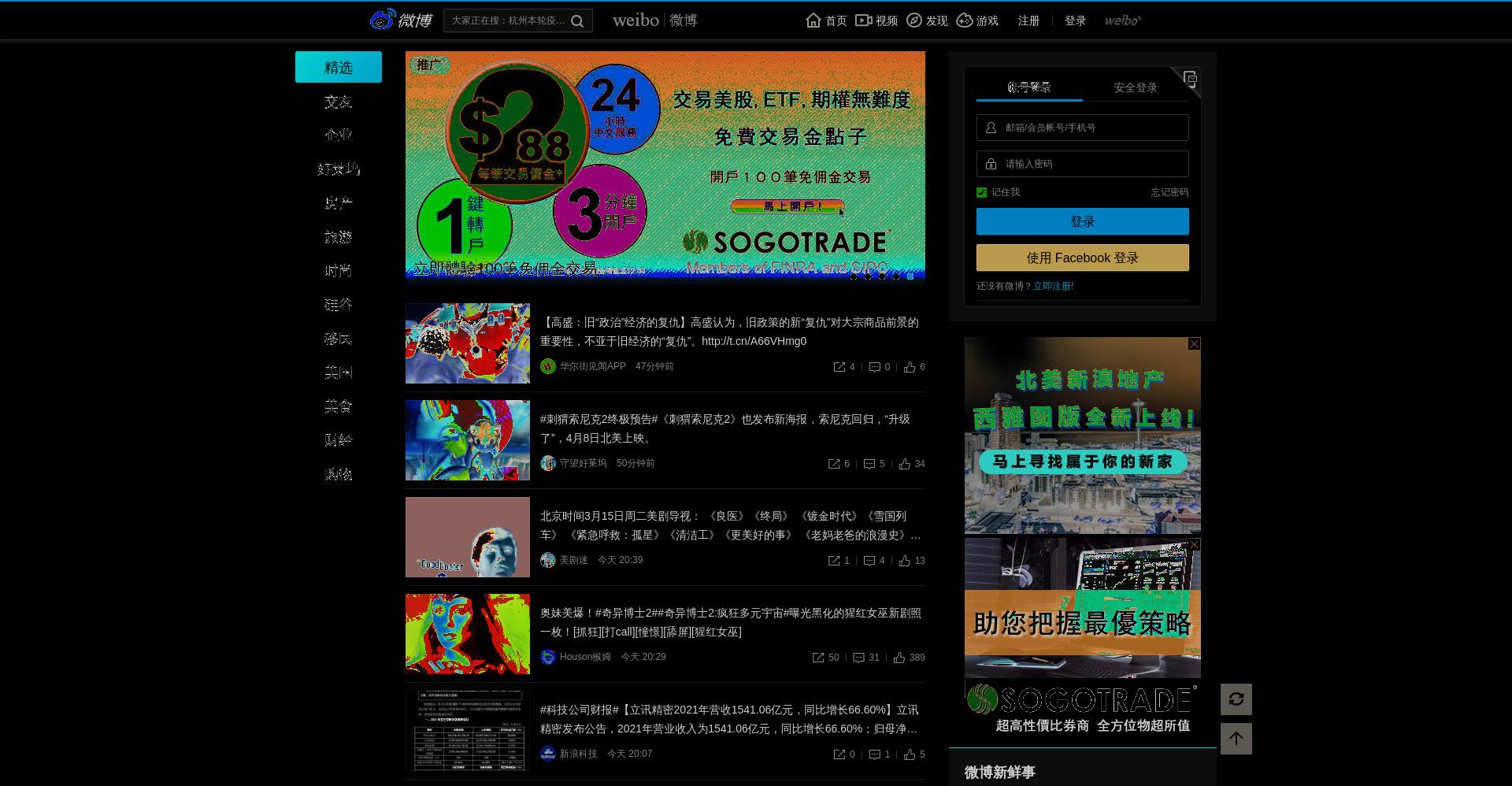
Task: Click 守望好莱坞 author name
Action: click(x=583, y=463)
